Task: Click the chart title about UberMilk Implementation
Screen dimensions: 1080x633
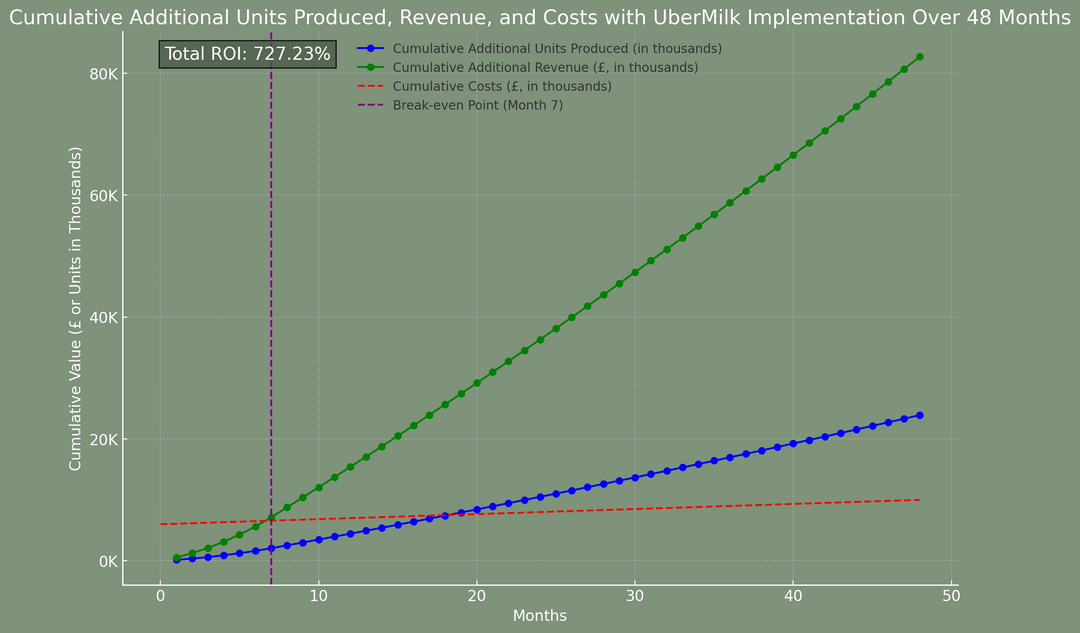Action: 539,17
